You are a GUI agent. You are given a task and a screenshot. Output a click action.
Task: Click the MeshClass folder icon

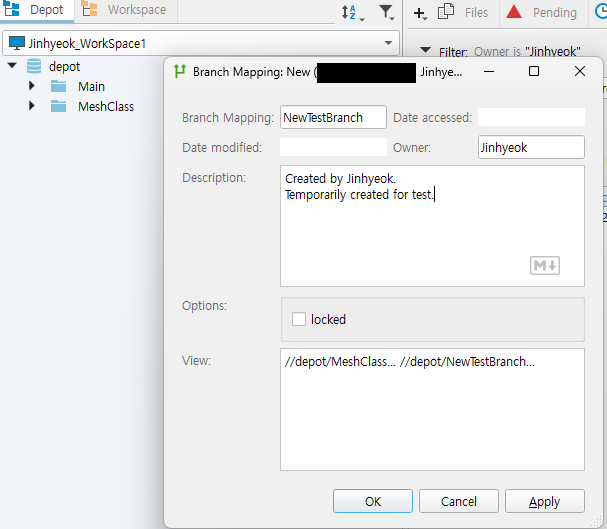click(x=58, y=106)
